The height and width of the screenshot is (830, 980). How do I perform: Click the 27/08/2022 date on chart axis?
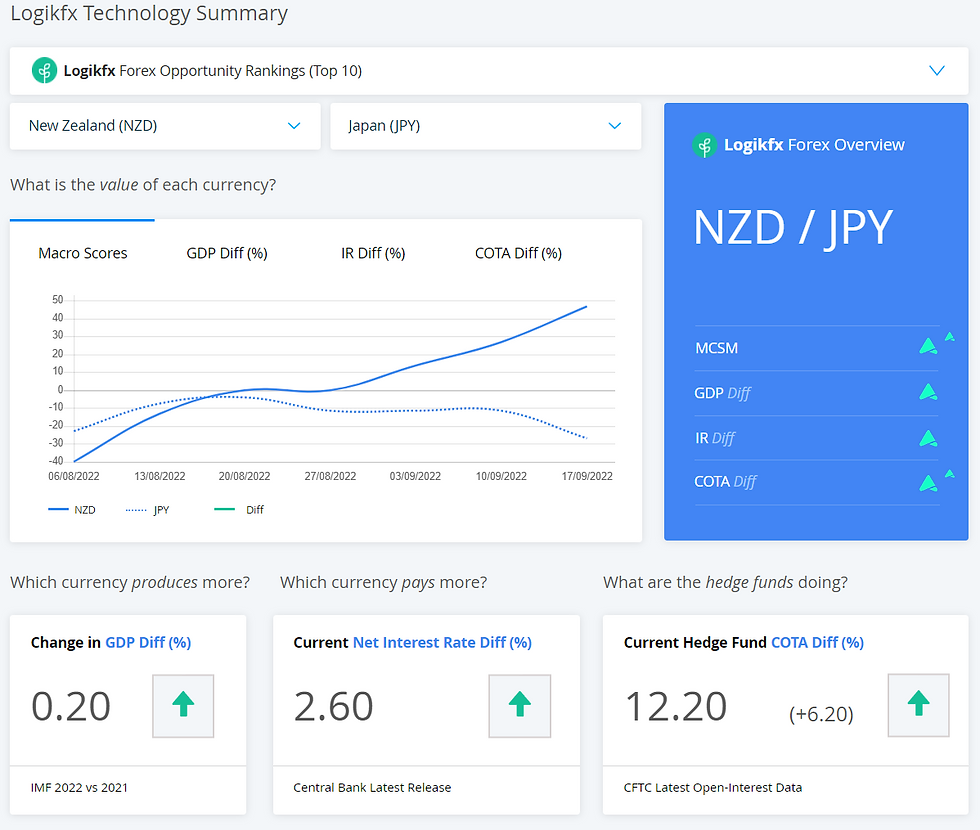(330, 476)
